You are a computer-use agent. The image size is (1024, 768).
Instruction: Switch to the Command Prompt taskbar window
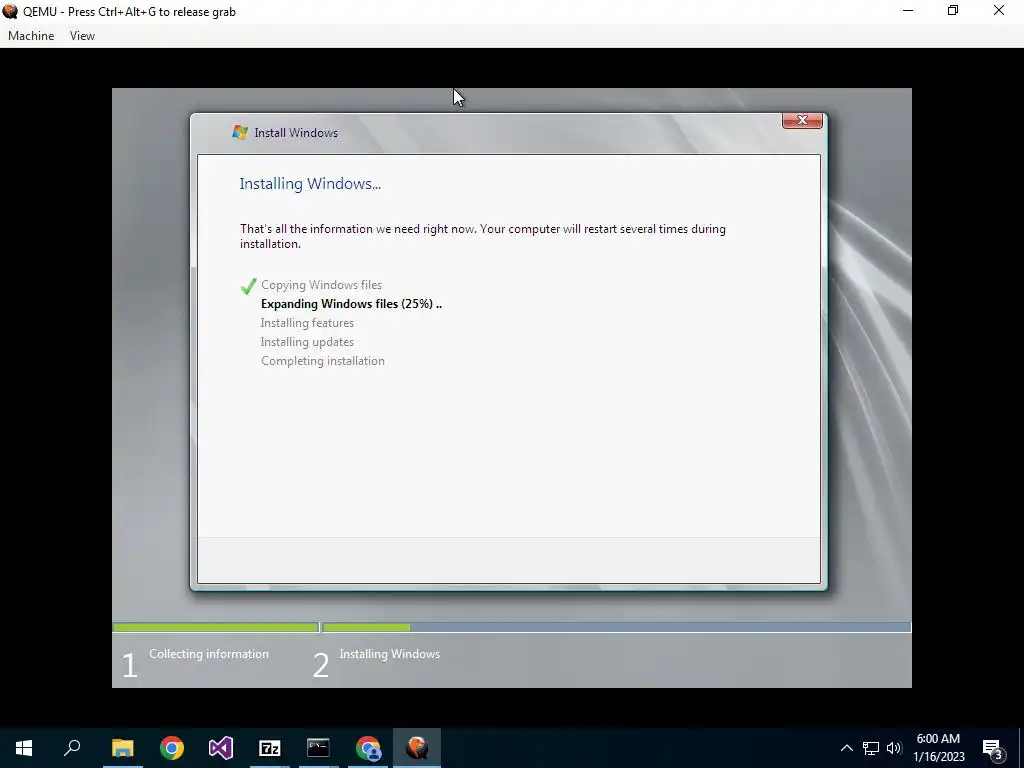319,748
